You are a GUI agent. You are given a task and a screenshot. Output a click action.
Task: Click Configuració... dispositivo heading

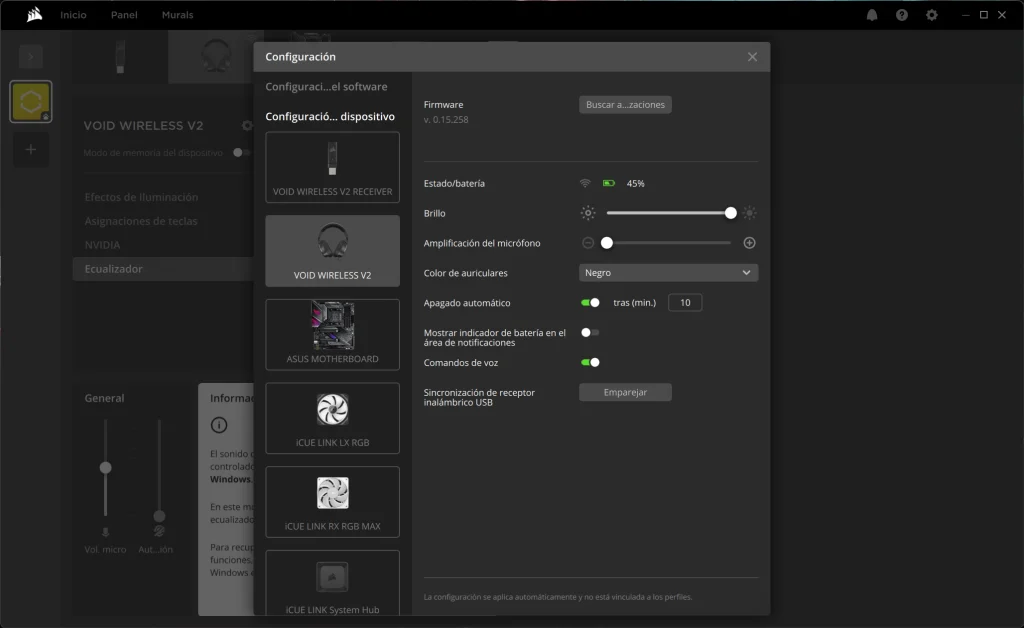coord(330,116)
